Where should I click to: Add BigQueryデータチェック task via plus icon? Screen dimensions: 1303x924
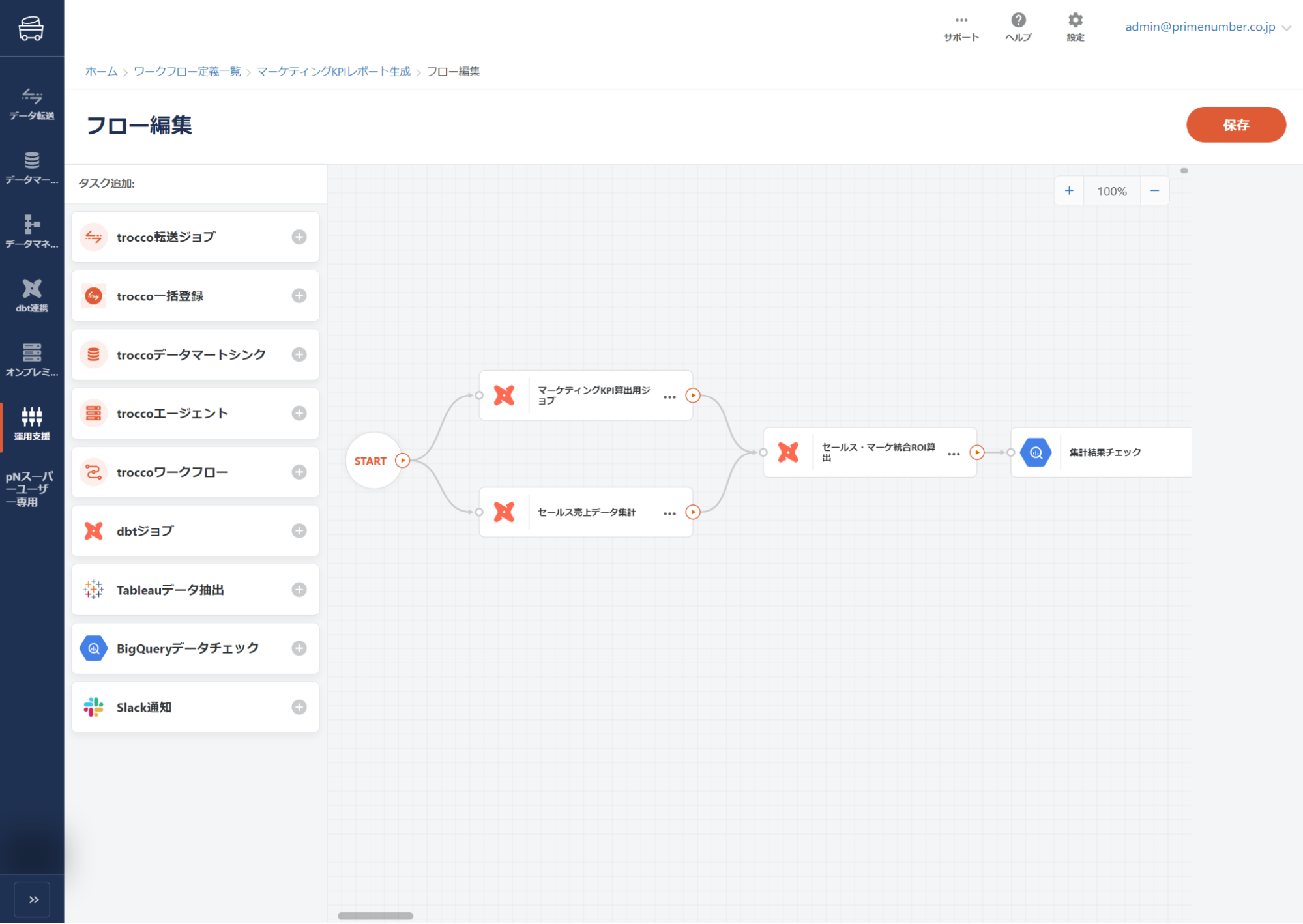point(299,648)
